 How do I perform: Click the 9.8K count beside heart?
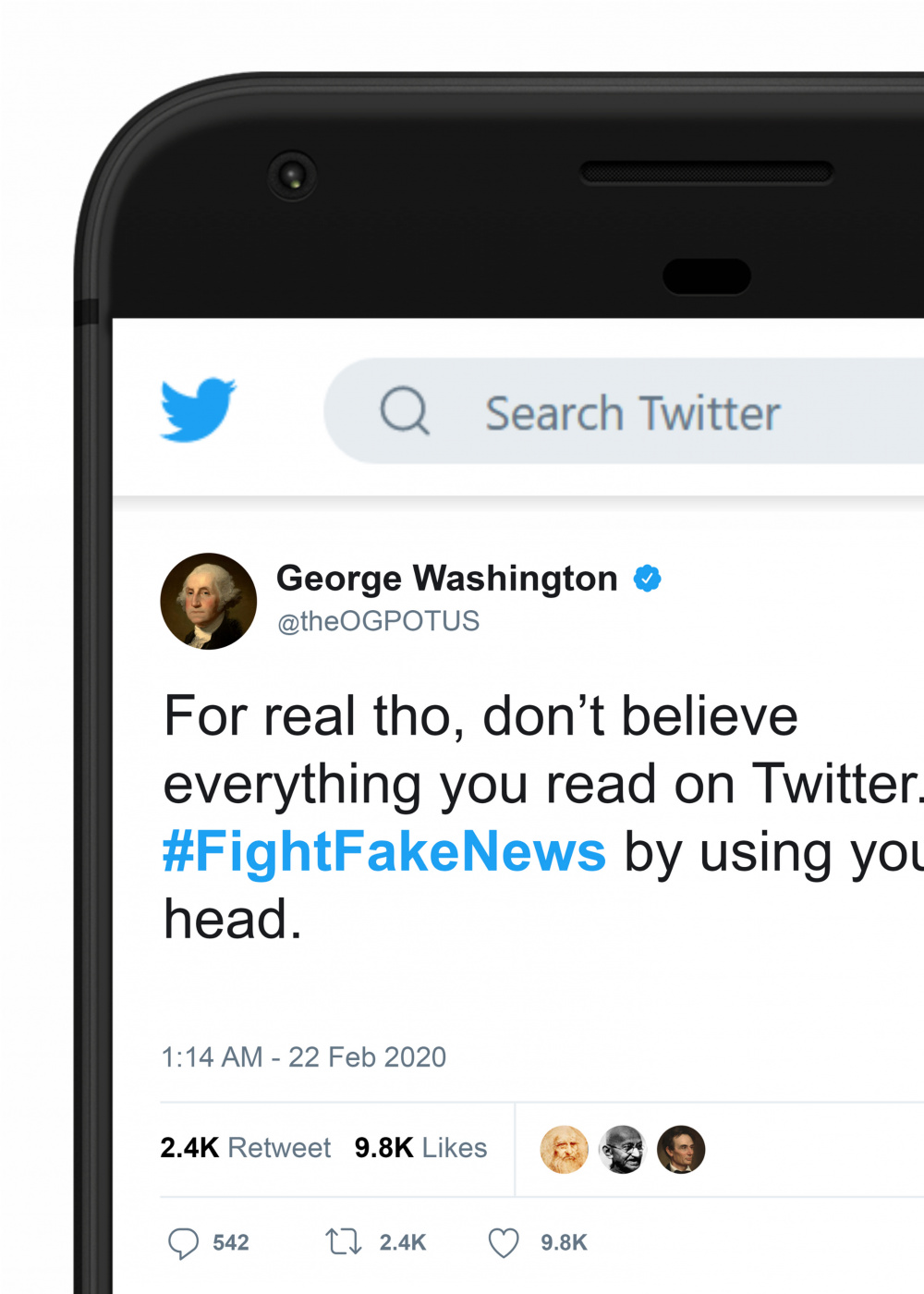(x=565, y=1243)
